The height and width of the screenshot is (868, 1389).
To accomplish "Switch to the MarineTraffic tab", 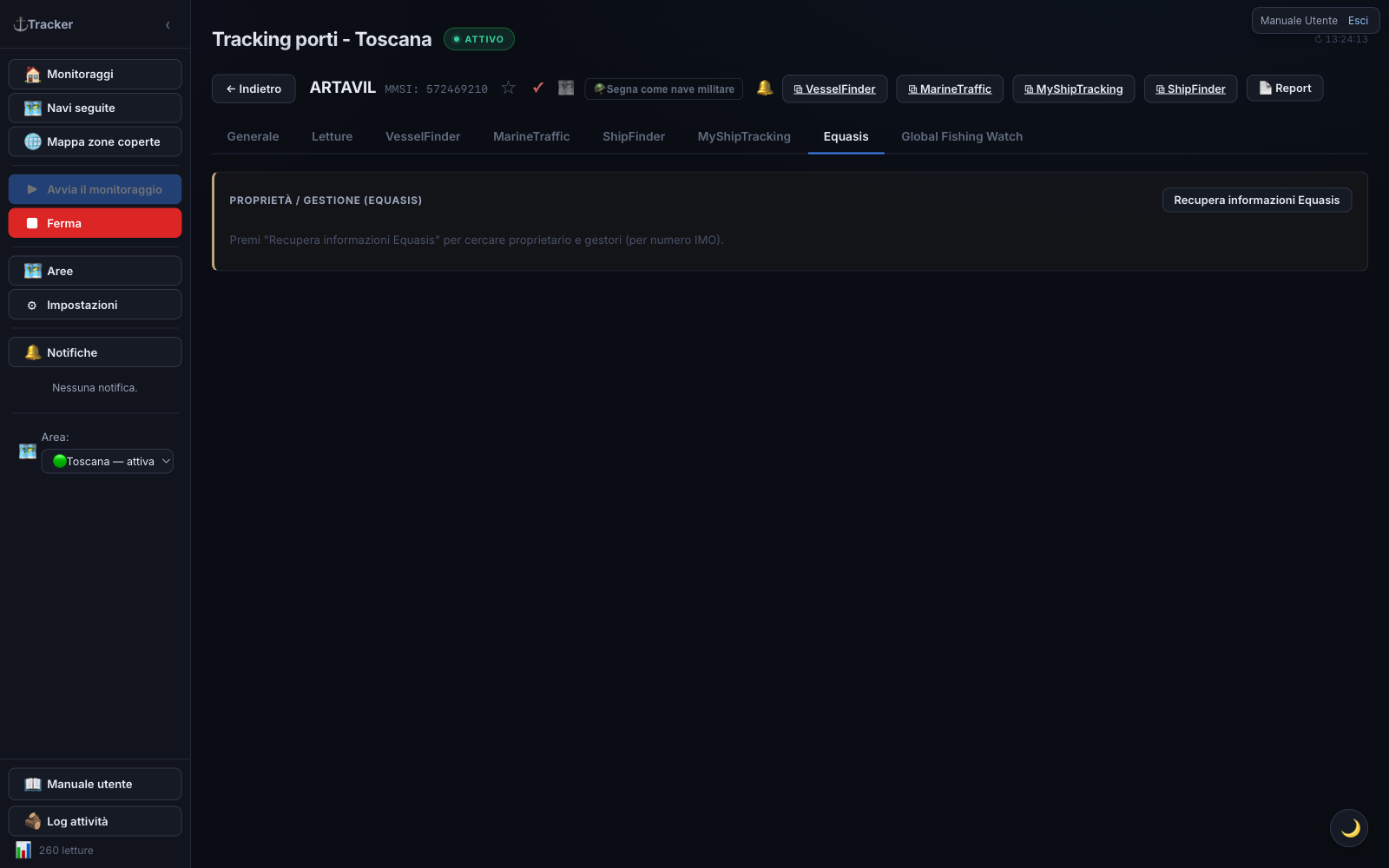I will [531, 137].
